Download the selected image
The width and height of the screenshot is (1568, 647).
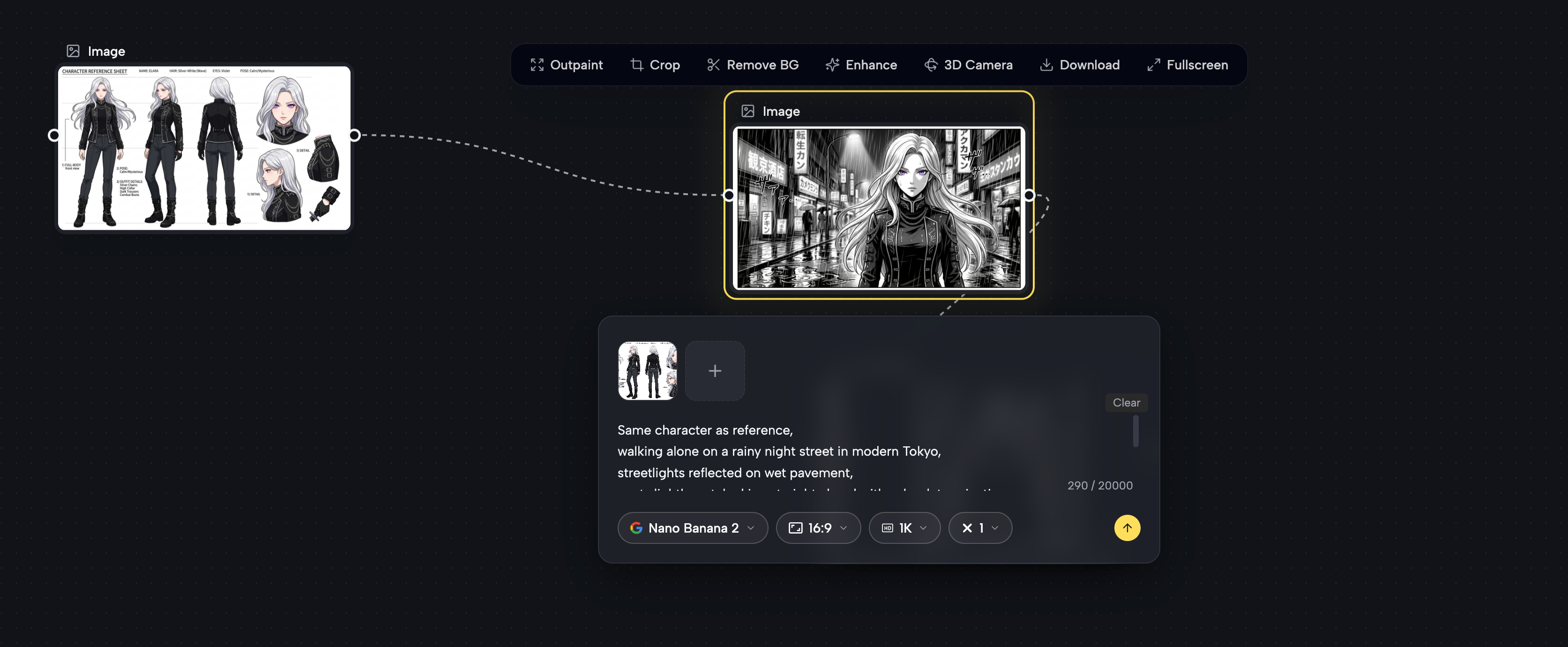(1079, 65)
